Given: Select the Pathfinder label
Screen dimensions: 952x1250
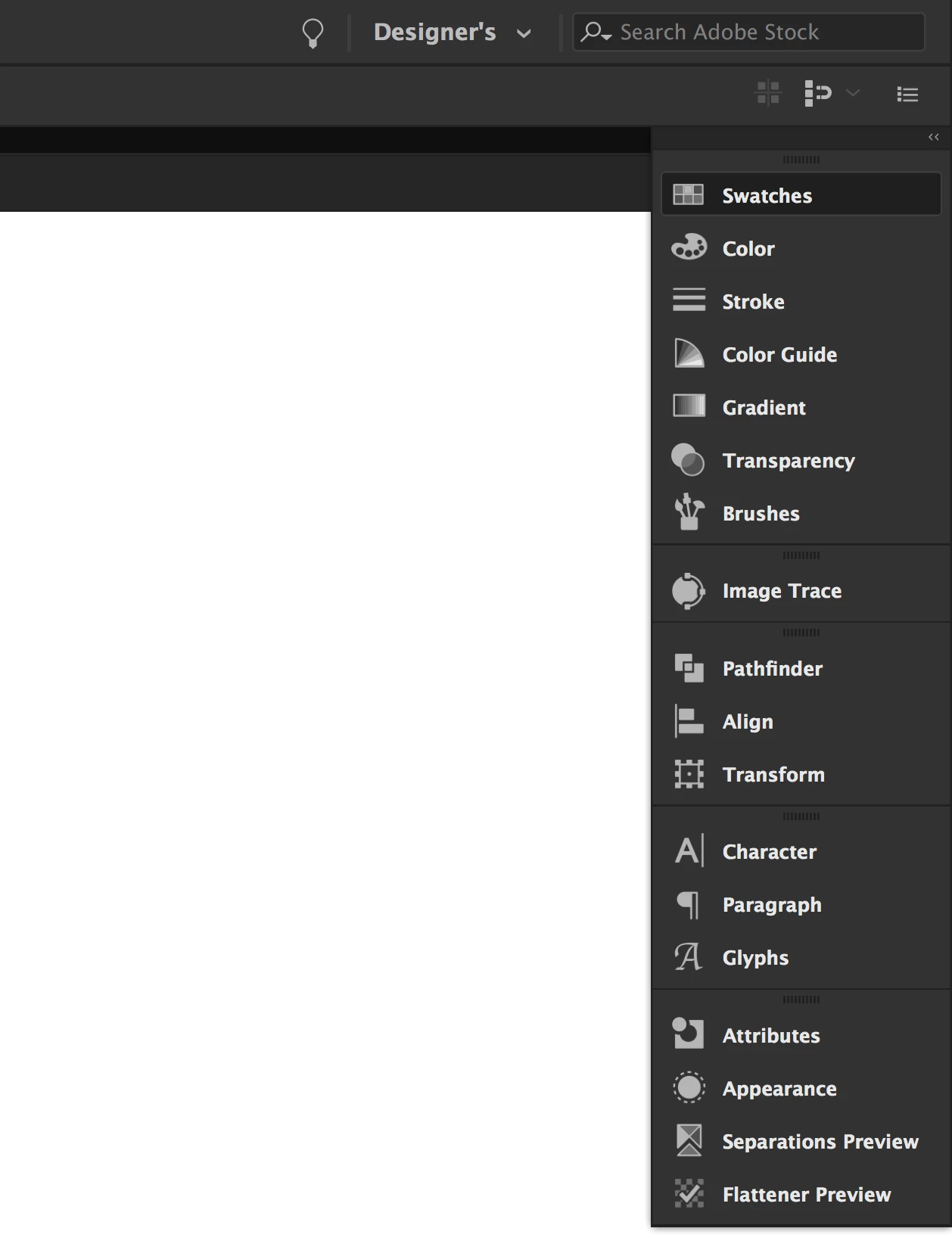Looking at the screenshot, I should pyautogui.click(x=772, y=668).
